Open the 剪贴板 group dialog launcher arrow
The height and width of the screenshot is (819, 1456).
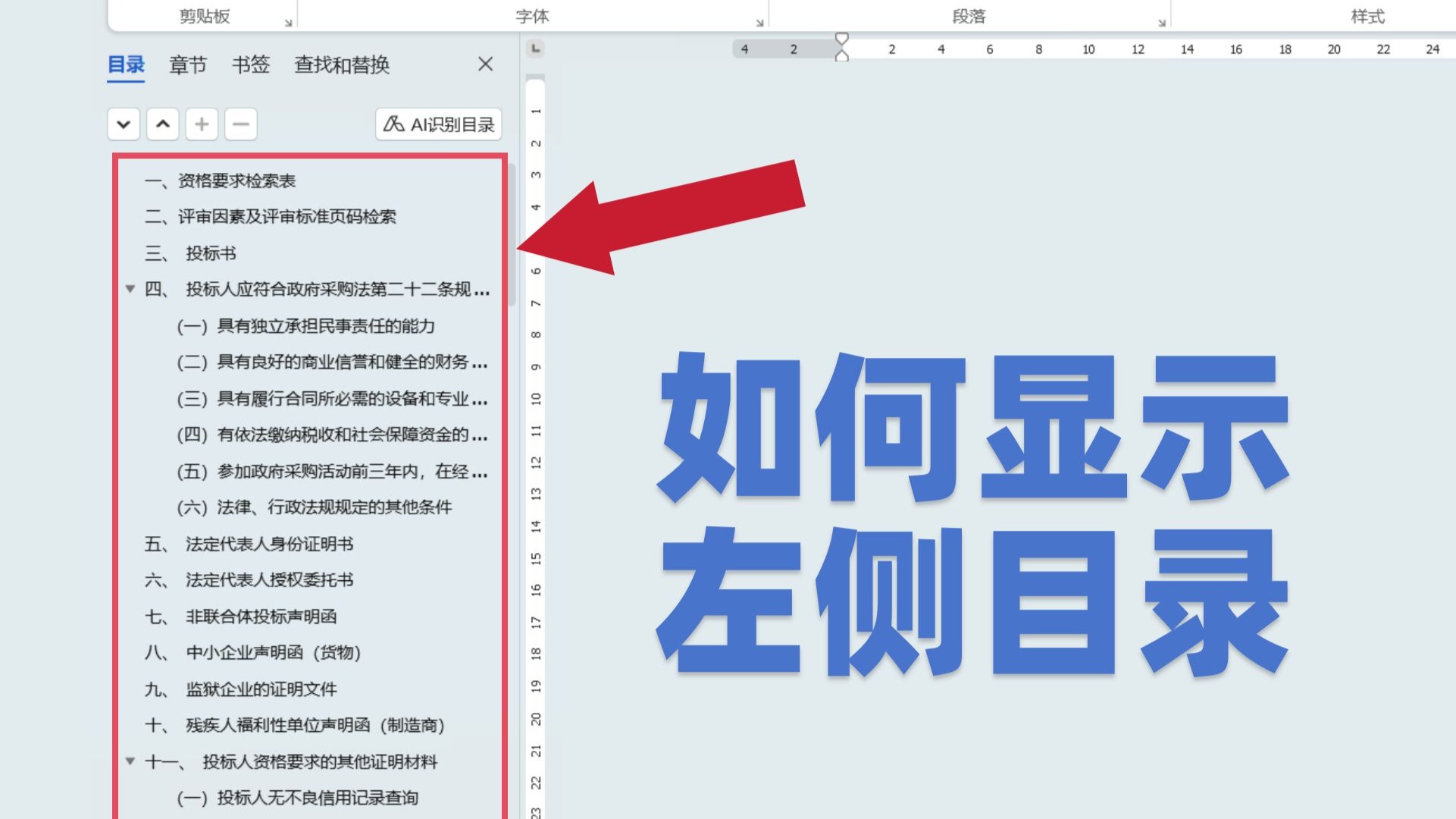coord(287,24)
